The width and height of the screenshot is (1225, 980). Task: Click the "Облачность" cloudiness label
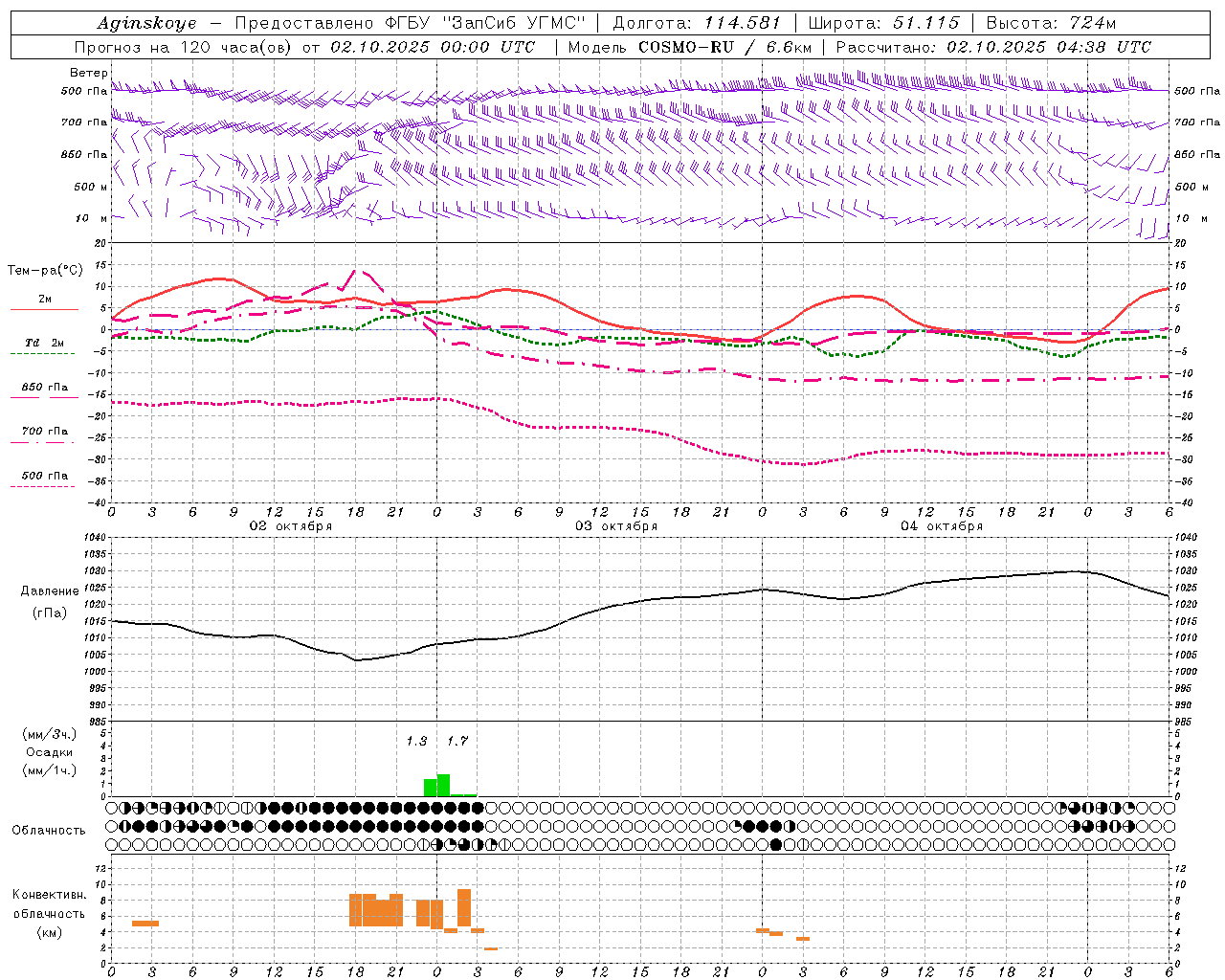[49, 830]
